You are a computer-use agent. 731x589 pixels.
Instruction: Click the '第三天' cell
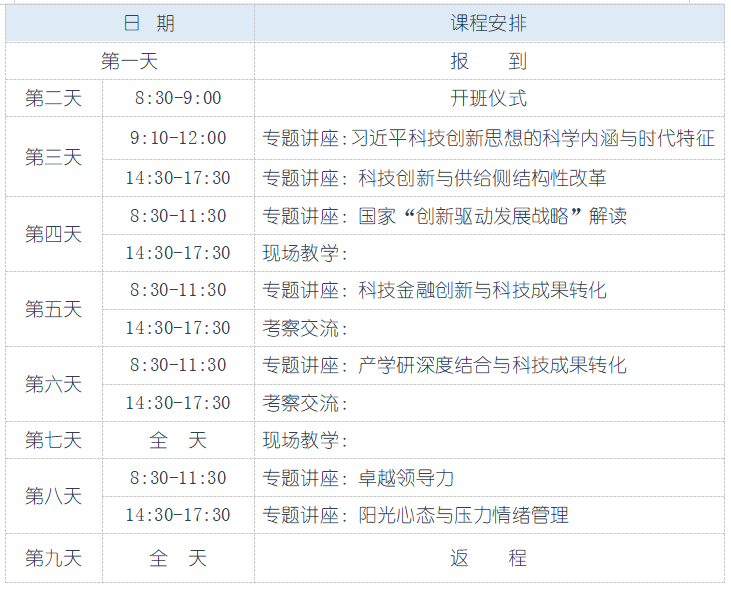pos(54,157)
